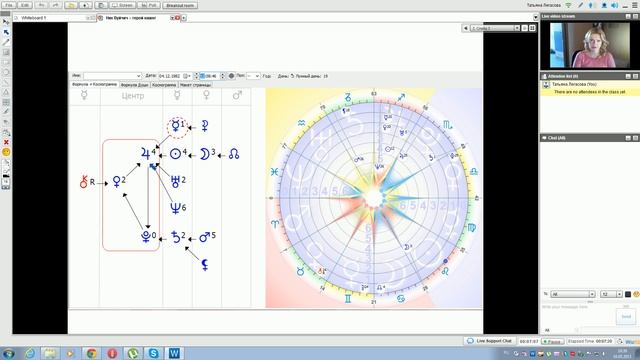The height and width of the screenshot is (360, 640).
Task: Open the name combo box in chart toolbar
Action: pyautogui.click(x=112, y=76)
